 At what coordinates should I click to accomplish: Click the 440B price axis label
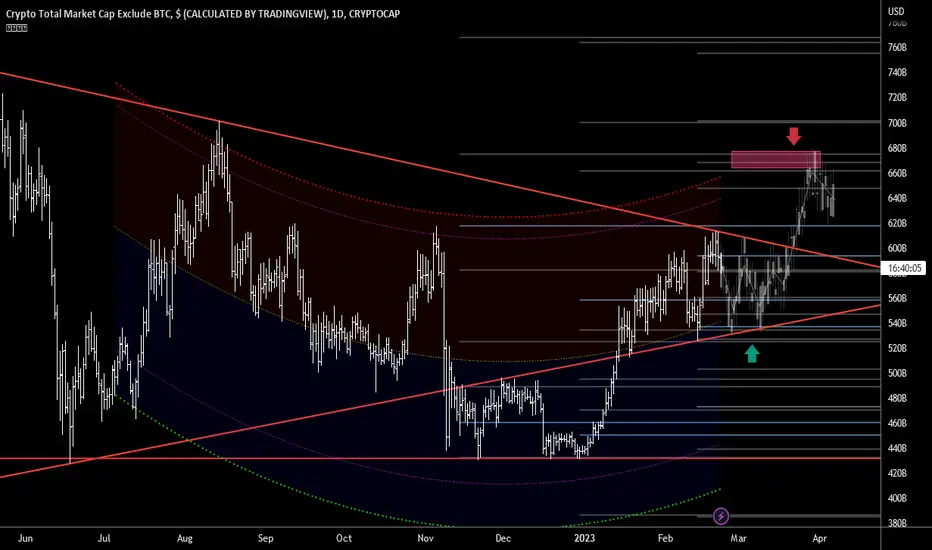pos(897,448)
